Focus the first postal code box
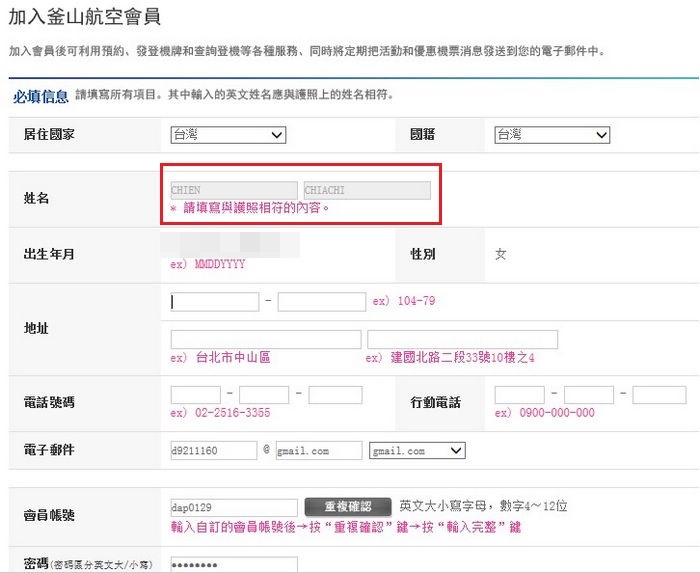The height and width of the screenshot is (573, 700). point(215,301)
